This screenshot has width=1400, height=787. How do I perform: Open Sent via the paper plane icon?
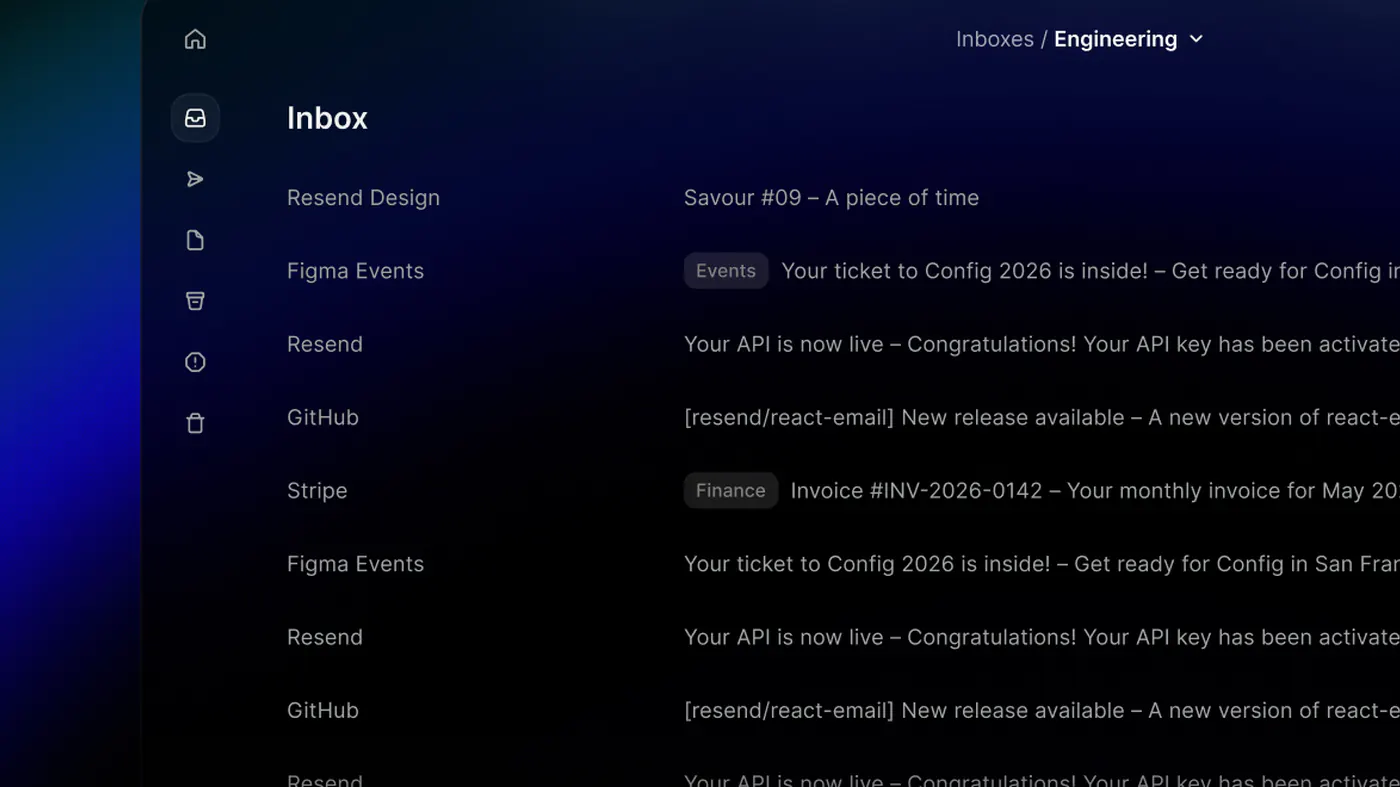195,179
